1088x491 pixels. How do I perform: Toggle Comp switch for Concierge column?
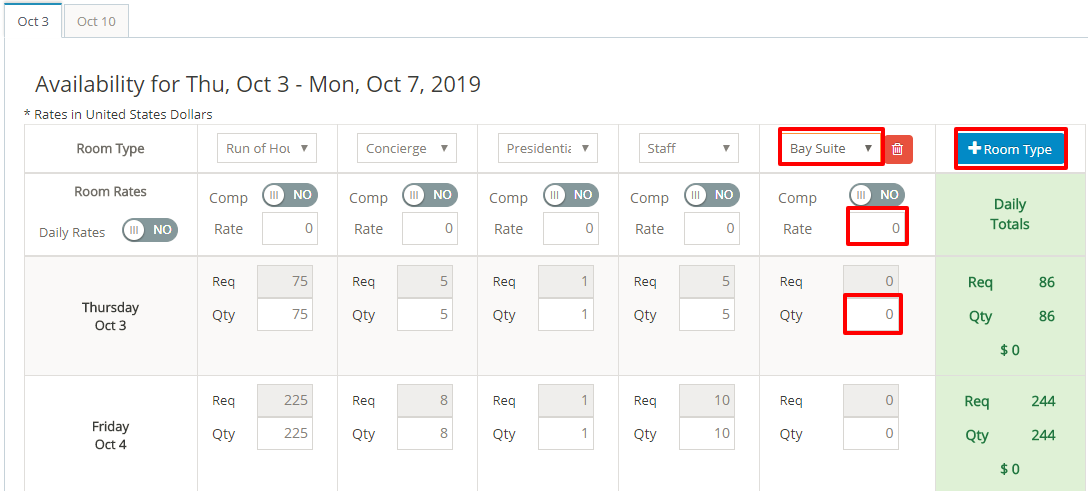coord(430,195)
